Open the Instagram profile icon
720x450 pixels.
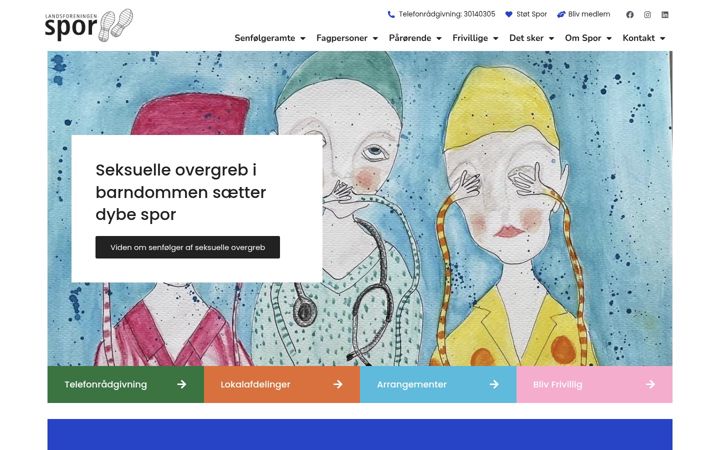pos(647,15)
